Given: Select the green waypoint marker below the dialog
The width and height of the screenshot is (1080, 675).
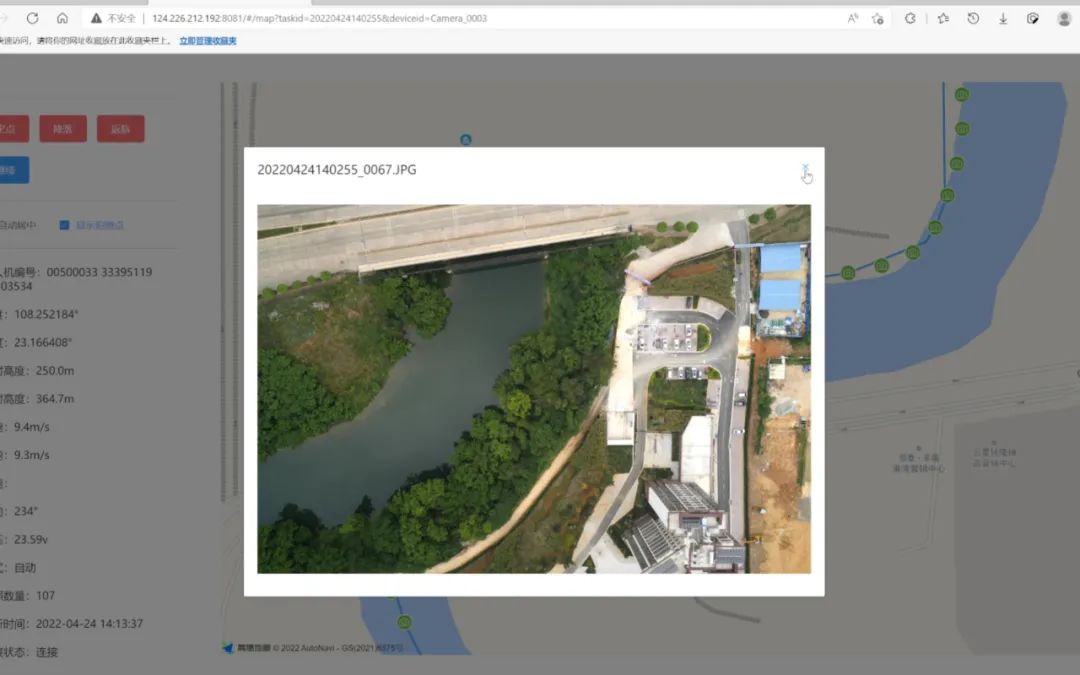Looking at the screenshot, I should pyautogui.click(x=404, y=622).
